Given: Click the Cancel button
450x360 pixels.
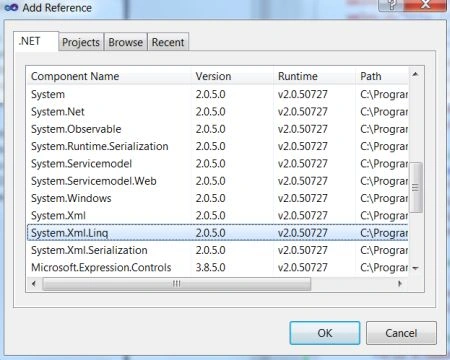Looking at the screenshot, I should [401, 333].
